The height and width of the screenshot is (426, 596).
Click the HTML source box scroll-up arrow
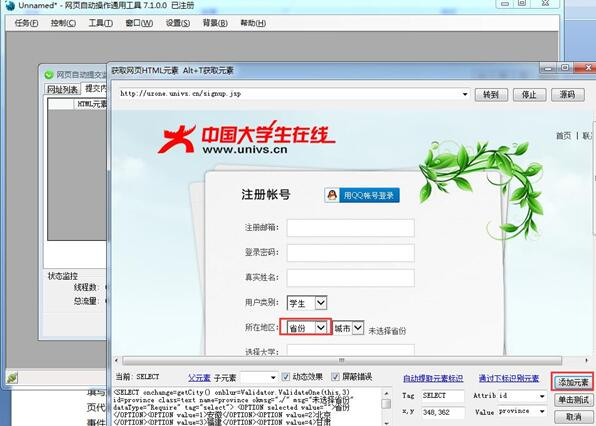(x=386, y=393)
